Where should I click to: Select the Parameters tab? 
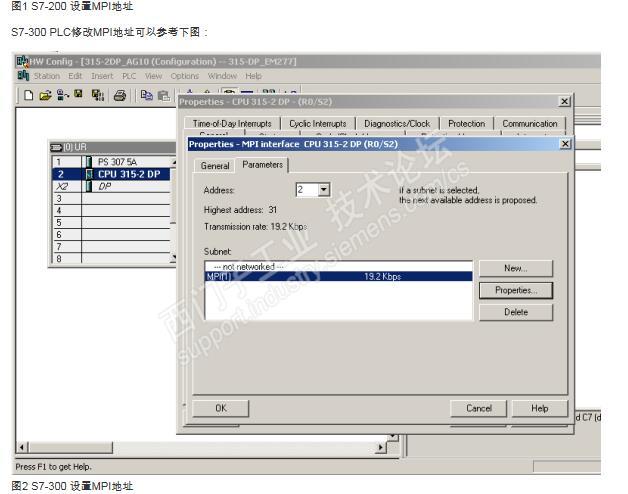(x=262, y=165)
